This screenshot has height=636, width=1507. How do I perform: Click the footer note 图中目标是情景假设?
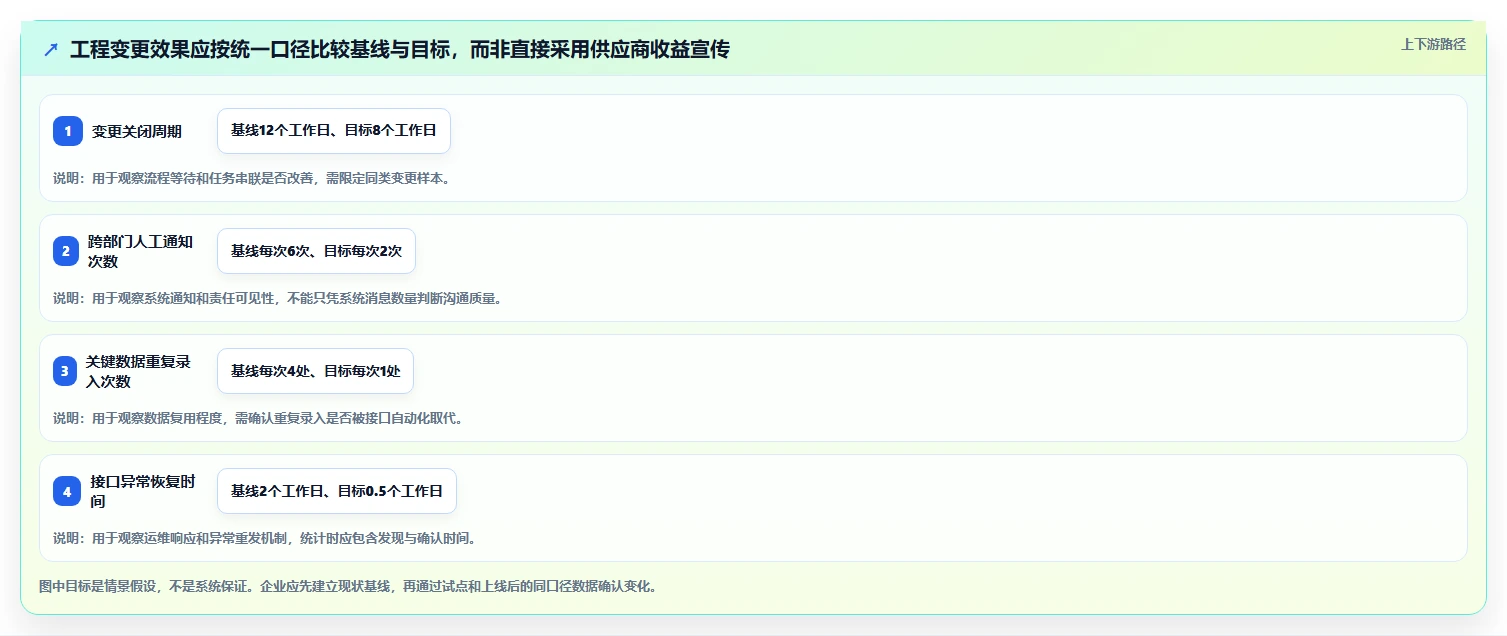(348, 586)
